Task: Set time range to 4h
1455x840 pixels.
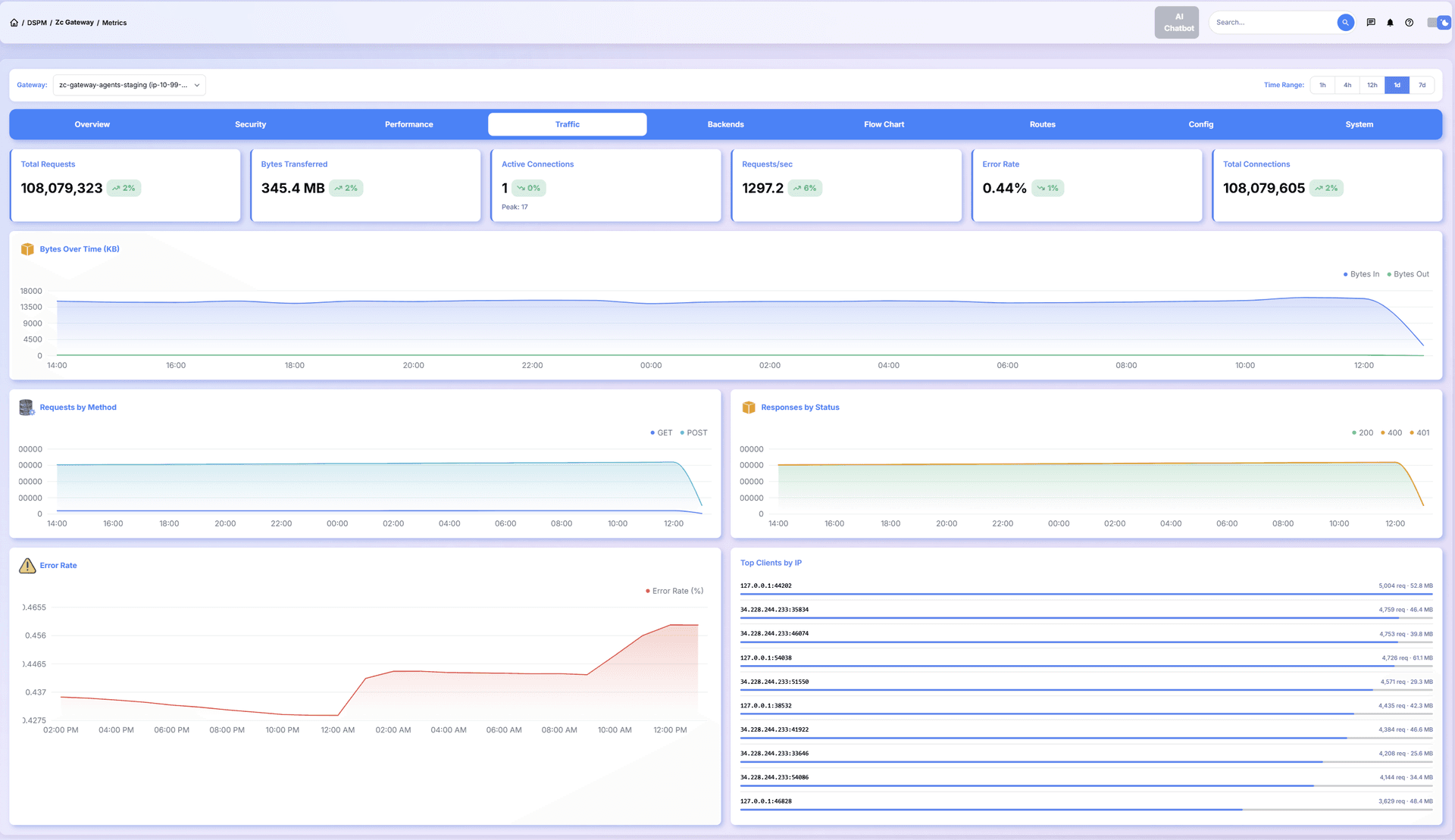Action: (1347, 85)
